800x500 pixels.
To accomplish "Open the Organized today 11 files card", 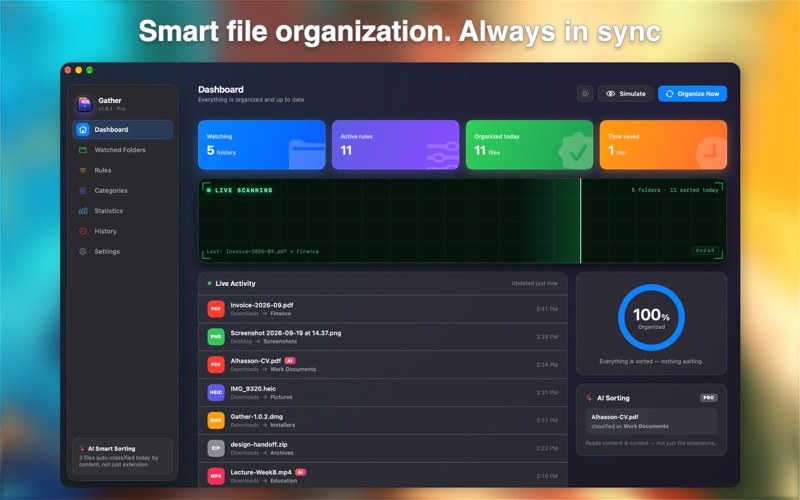I will [x=529, y=145].
